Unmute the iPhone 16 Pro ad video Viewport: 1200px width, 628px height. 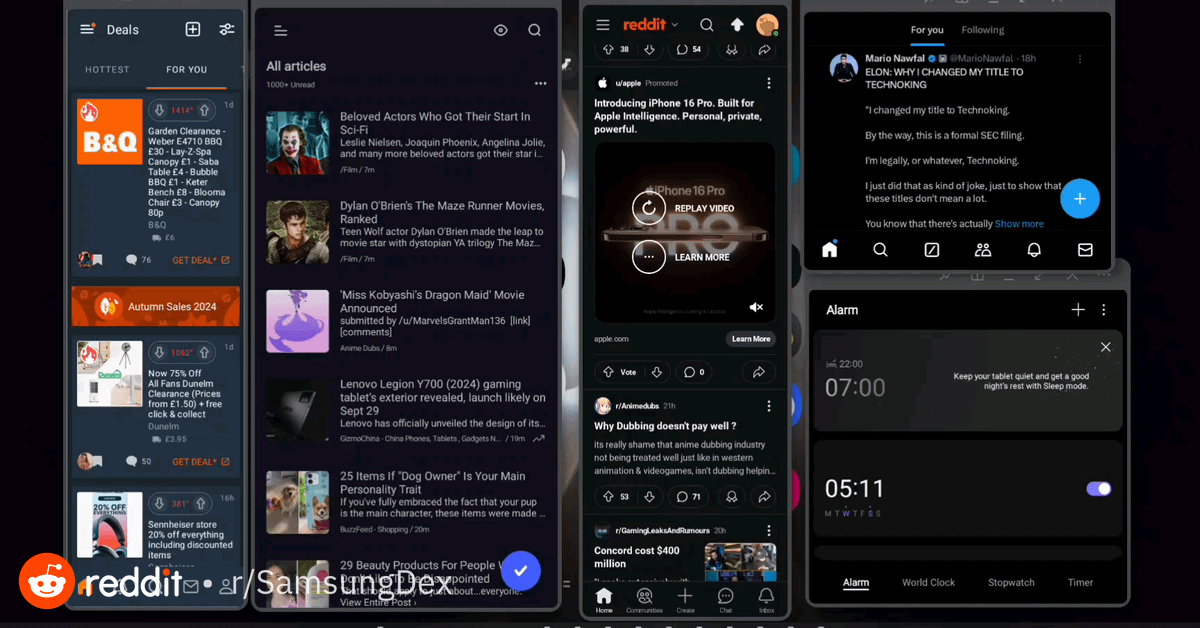757,307
